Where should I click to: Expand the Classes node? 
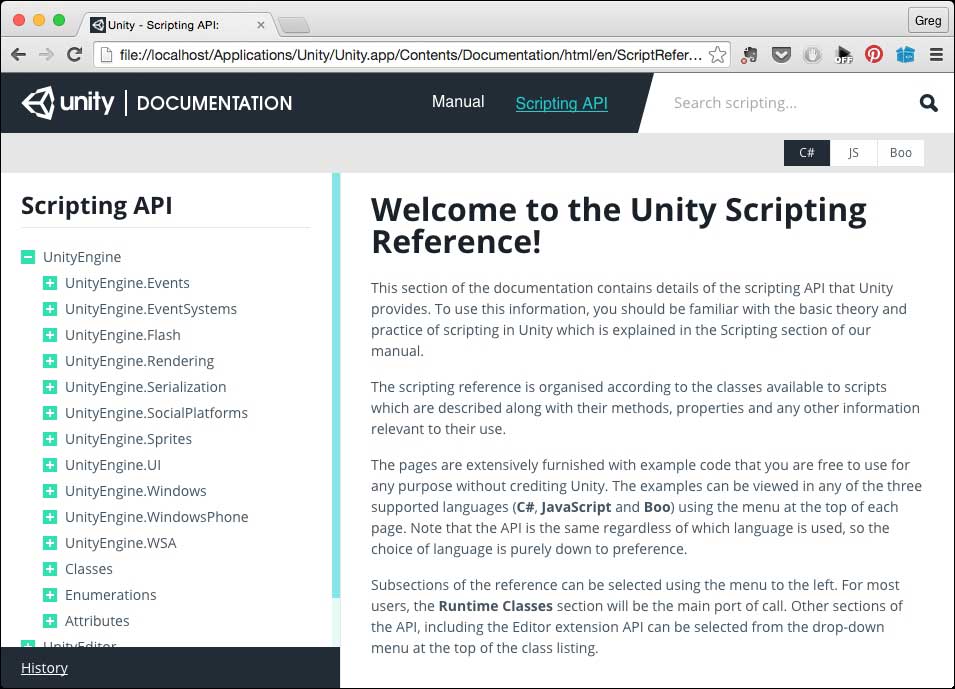coord(50,569)
